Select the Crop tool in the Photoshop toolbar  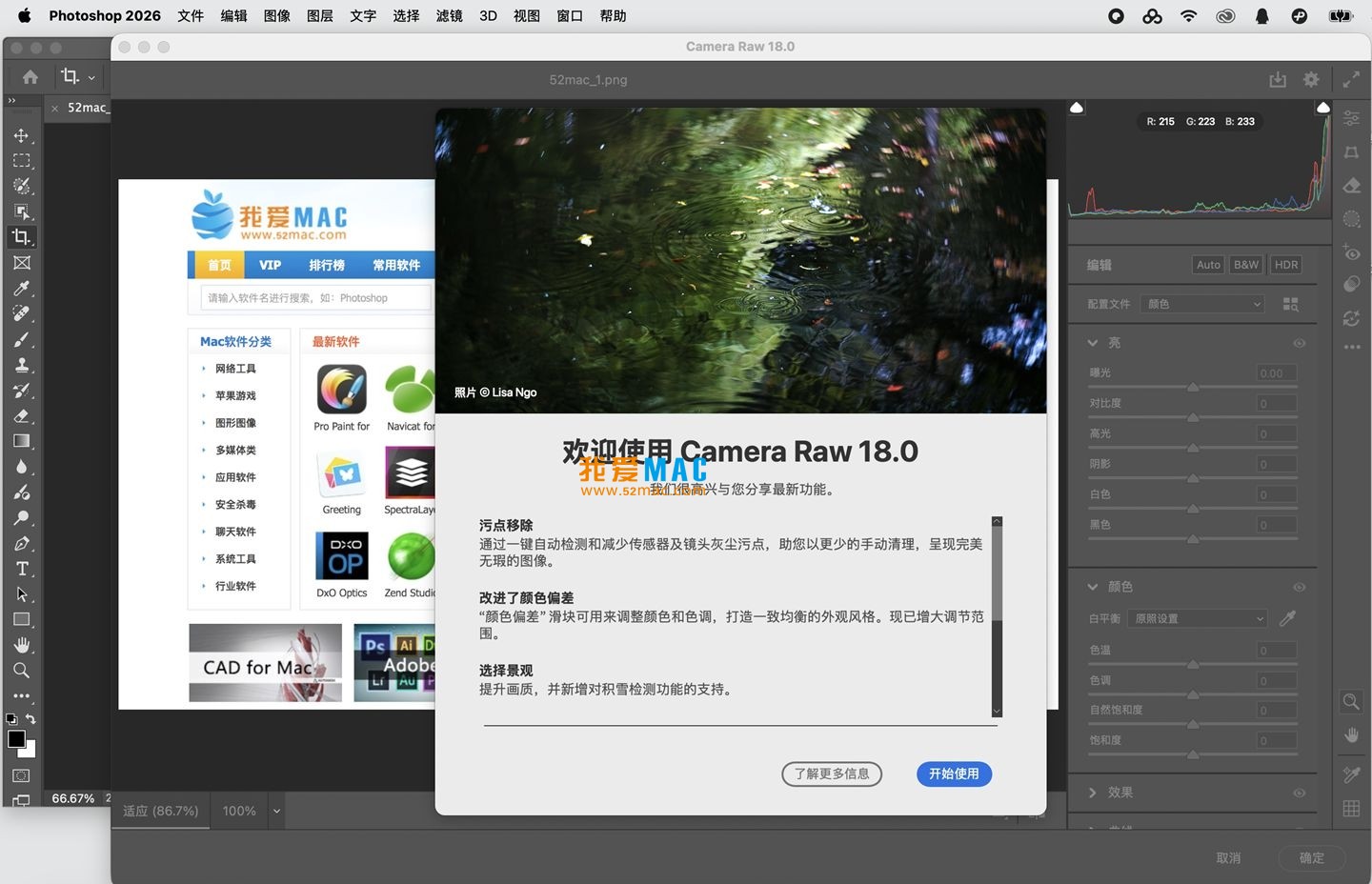click(22, 237)
